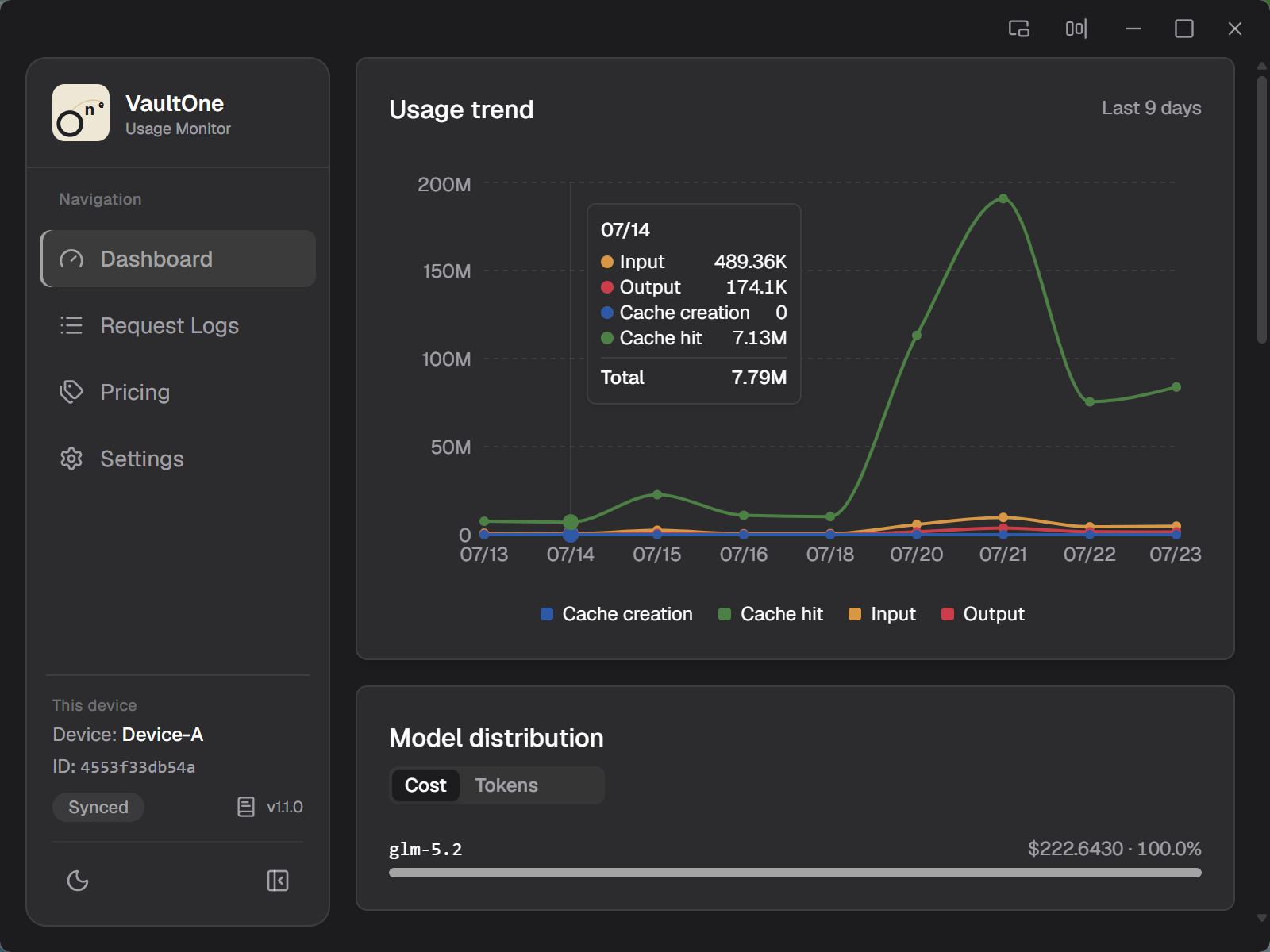Click the glm-5.2 cost progress bar

(795, 873)
